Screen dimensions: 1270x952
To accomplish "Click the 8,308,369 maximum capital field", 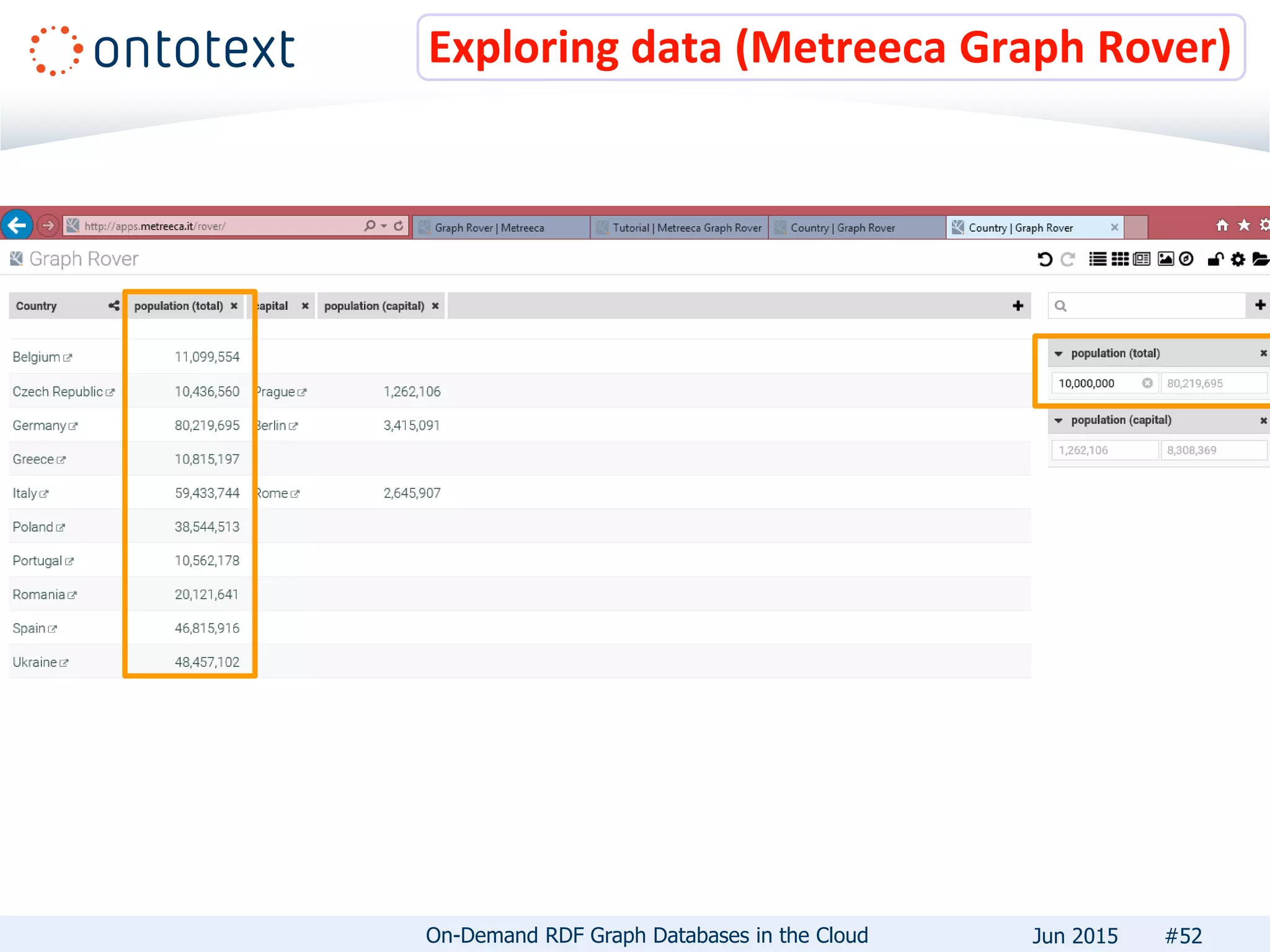I will click(1214, 451).
